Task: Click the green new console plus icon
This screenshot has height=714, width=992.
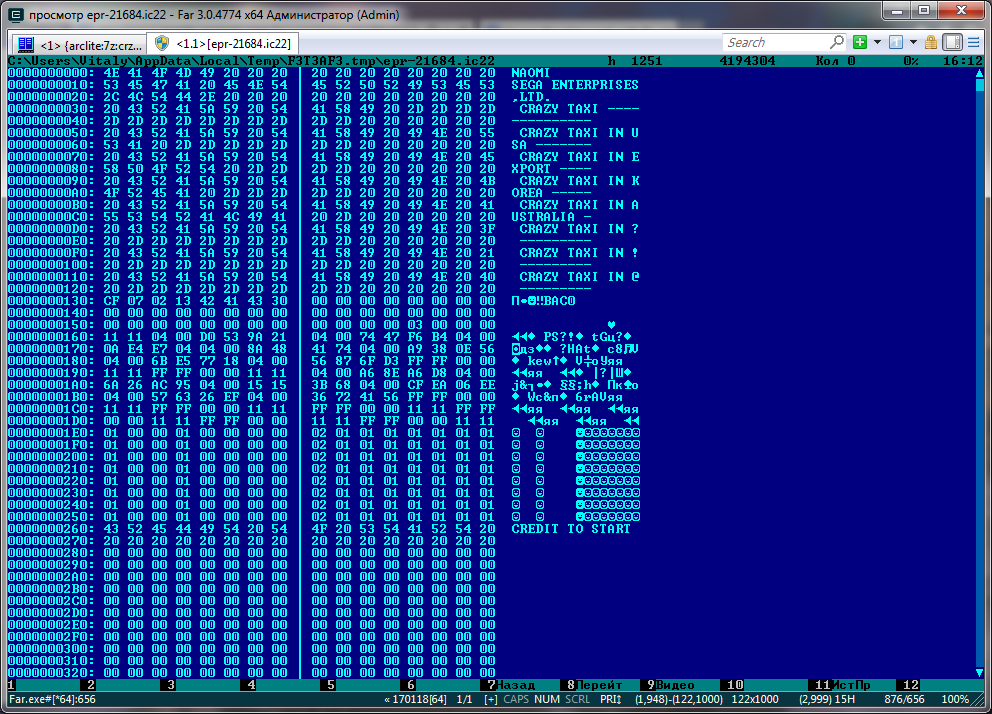Action: 860,42
